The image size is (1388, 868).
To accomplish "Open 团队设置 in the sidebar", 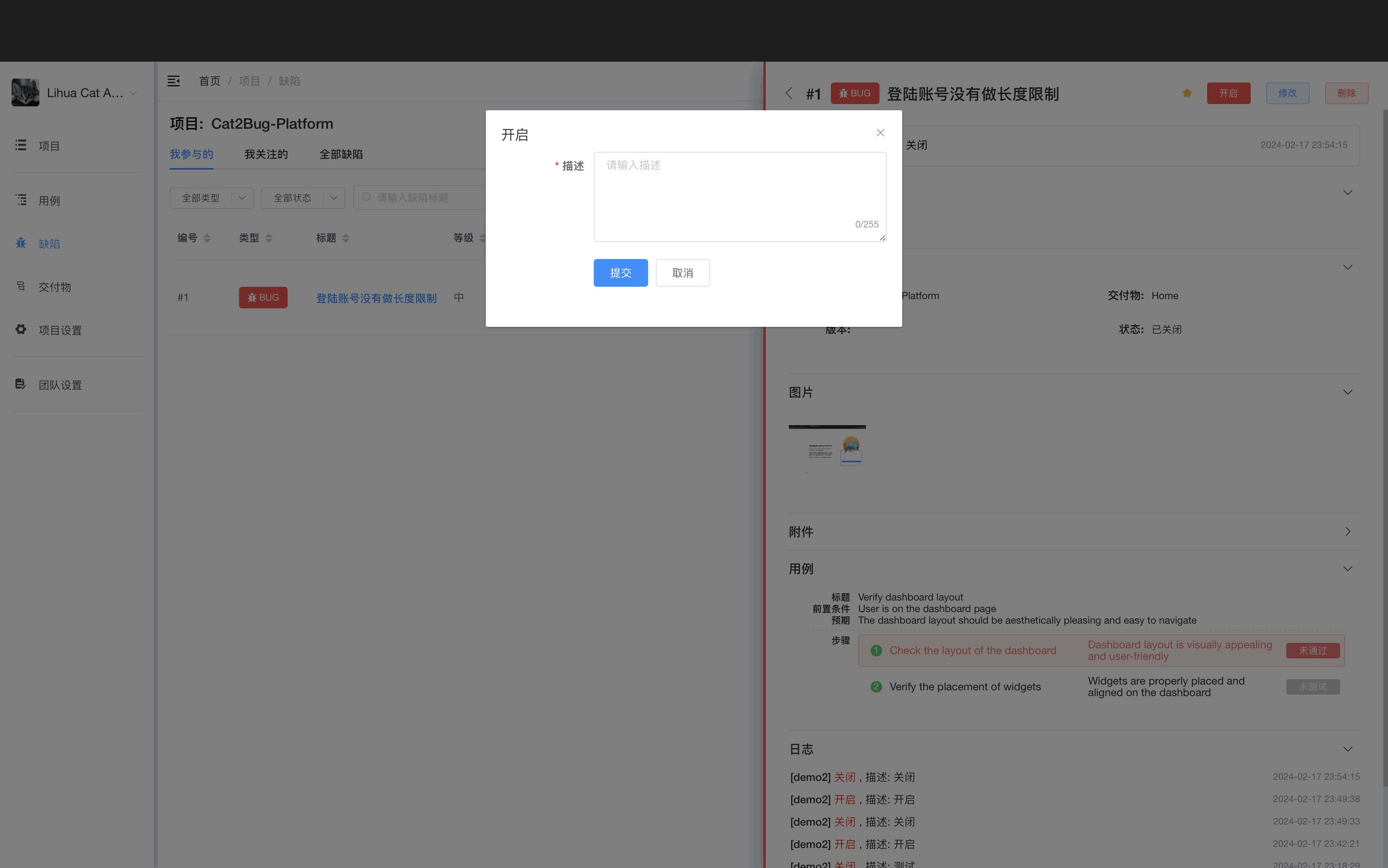I will click(77, 385).
